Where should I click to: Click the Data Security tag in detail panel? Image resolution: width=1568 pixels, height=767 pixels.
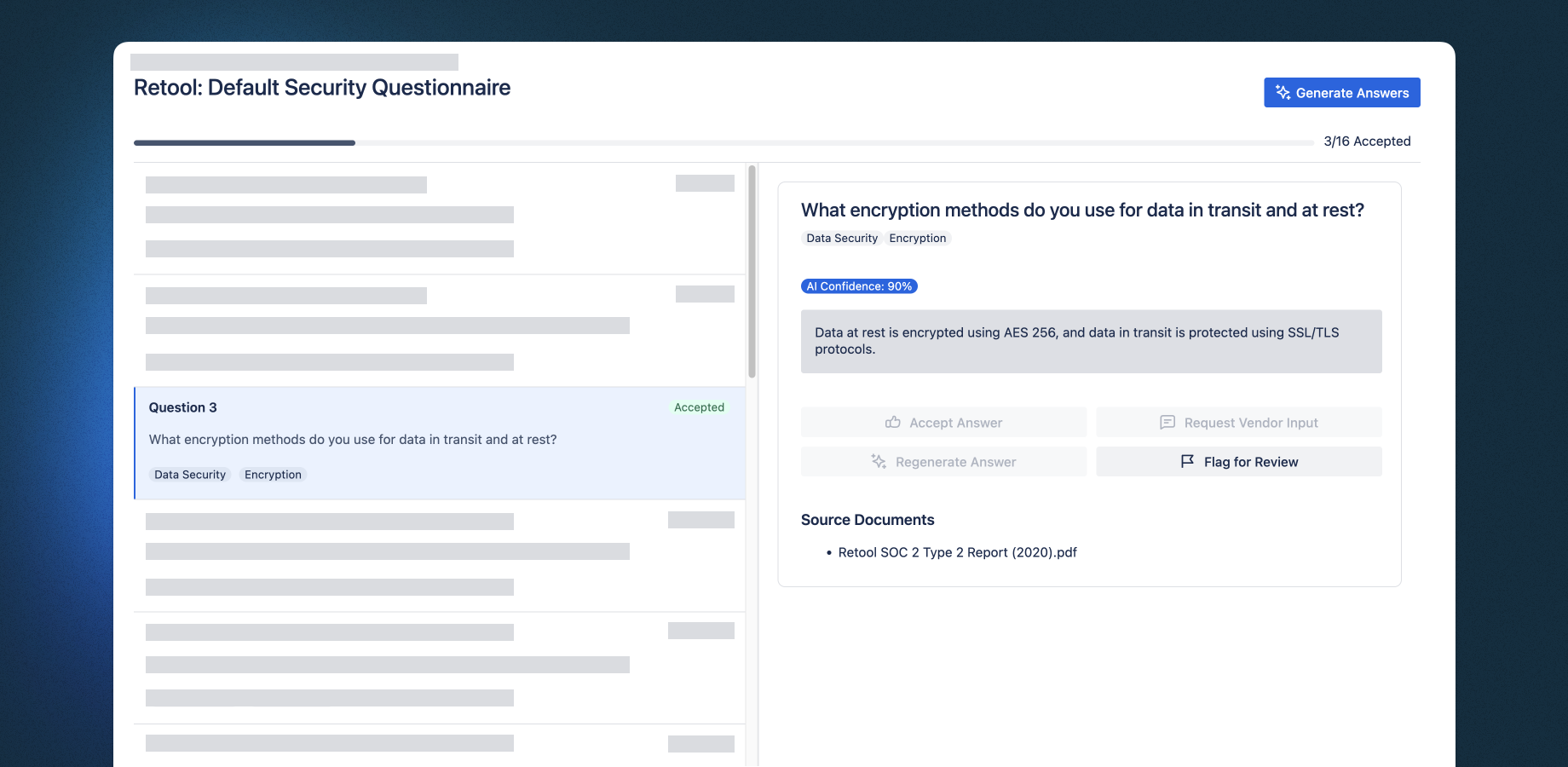[x=842, y=239]
